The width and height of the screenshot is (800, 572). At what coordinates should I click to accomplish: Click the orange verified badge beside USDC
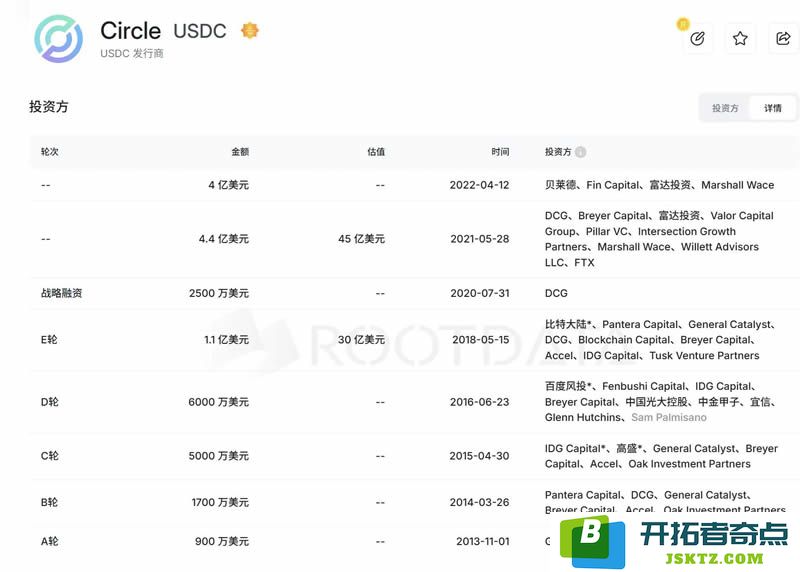tap(249, 31)
